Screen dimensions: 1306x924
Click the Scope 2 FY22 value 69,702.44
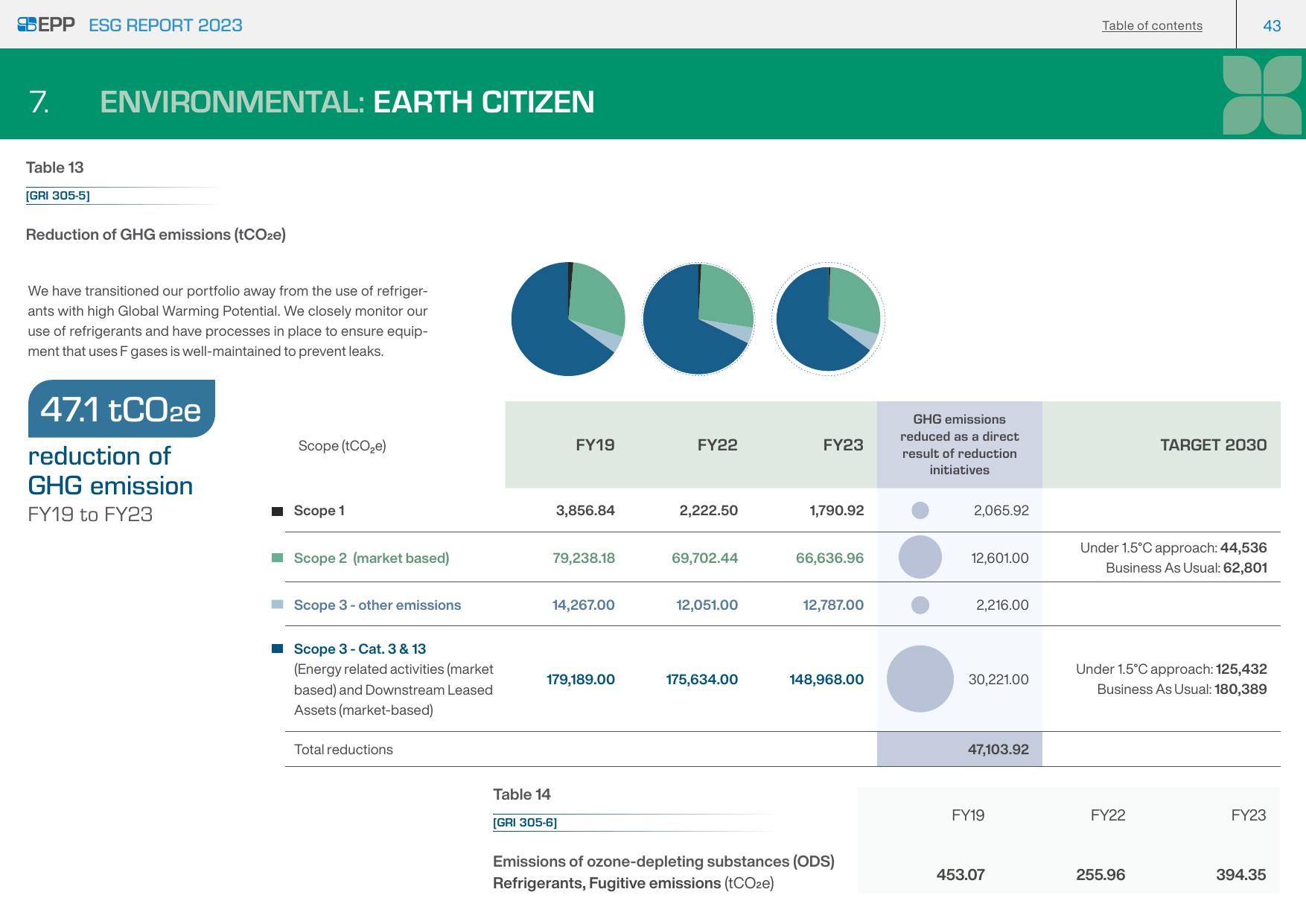704,558
